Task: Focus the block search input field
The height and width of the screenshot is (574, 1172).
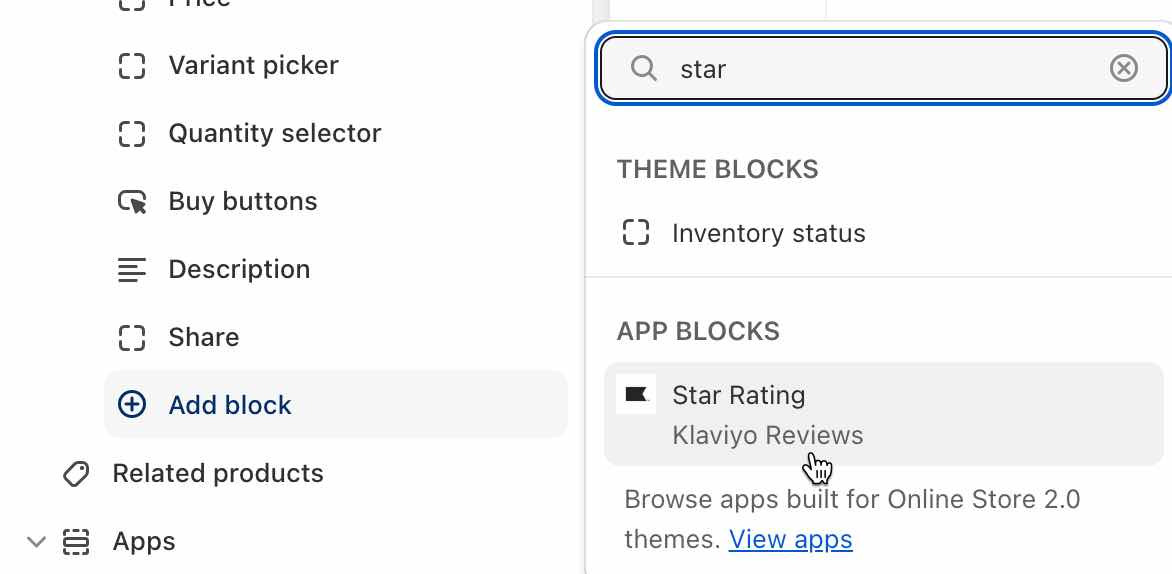Action: [880, 69]
